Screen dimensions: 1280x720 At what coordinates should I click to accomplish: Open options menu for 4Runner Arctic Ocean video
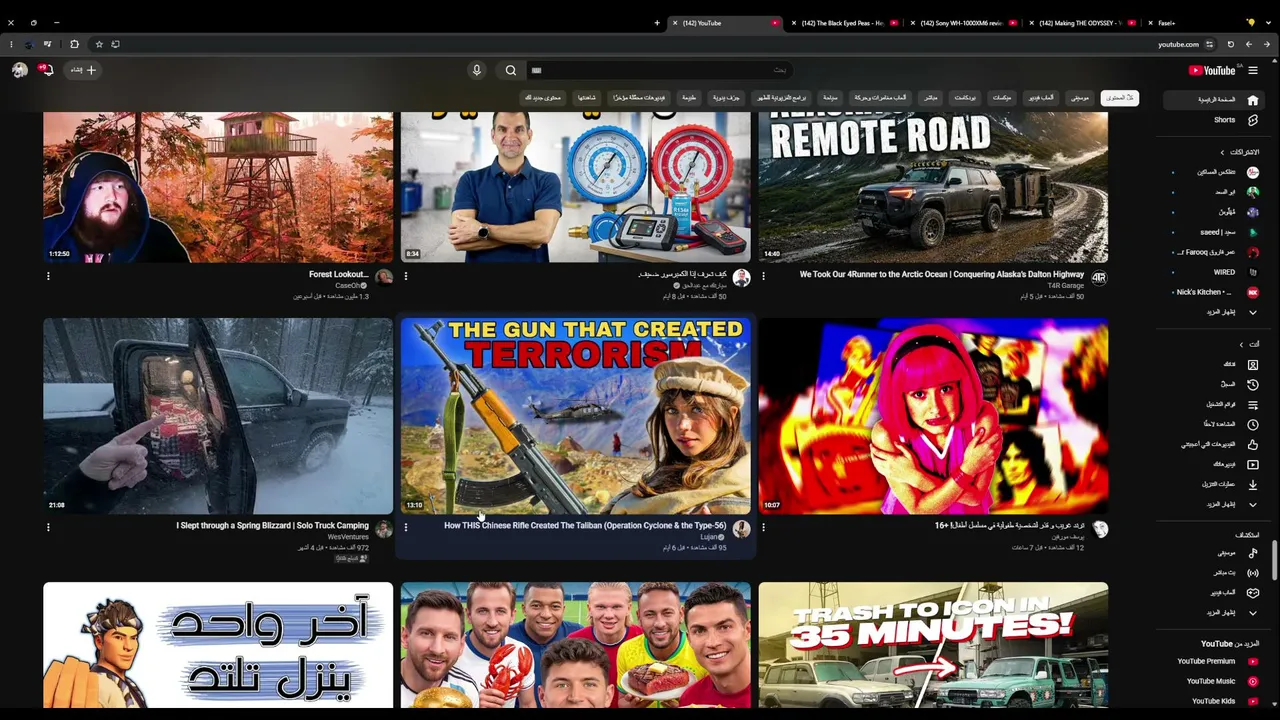pyautogui.click(x=763, y=276)
